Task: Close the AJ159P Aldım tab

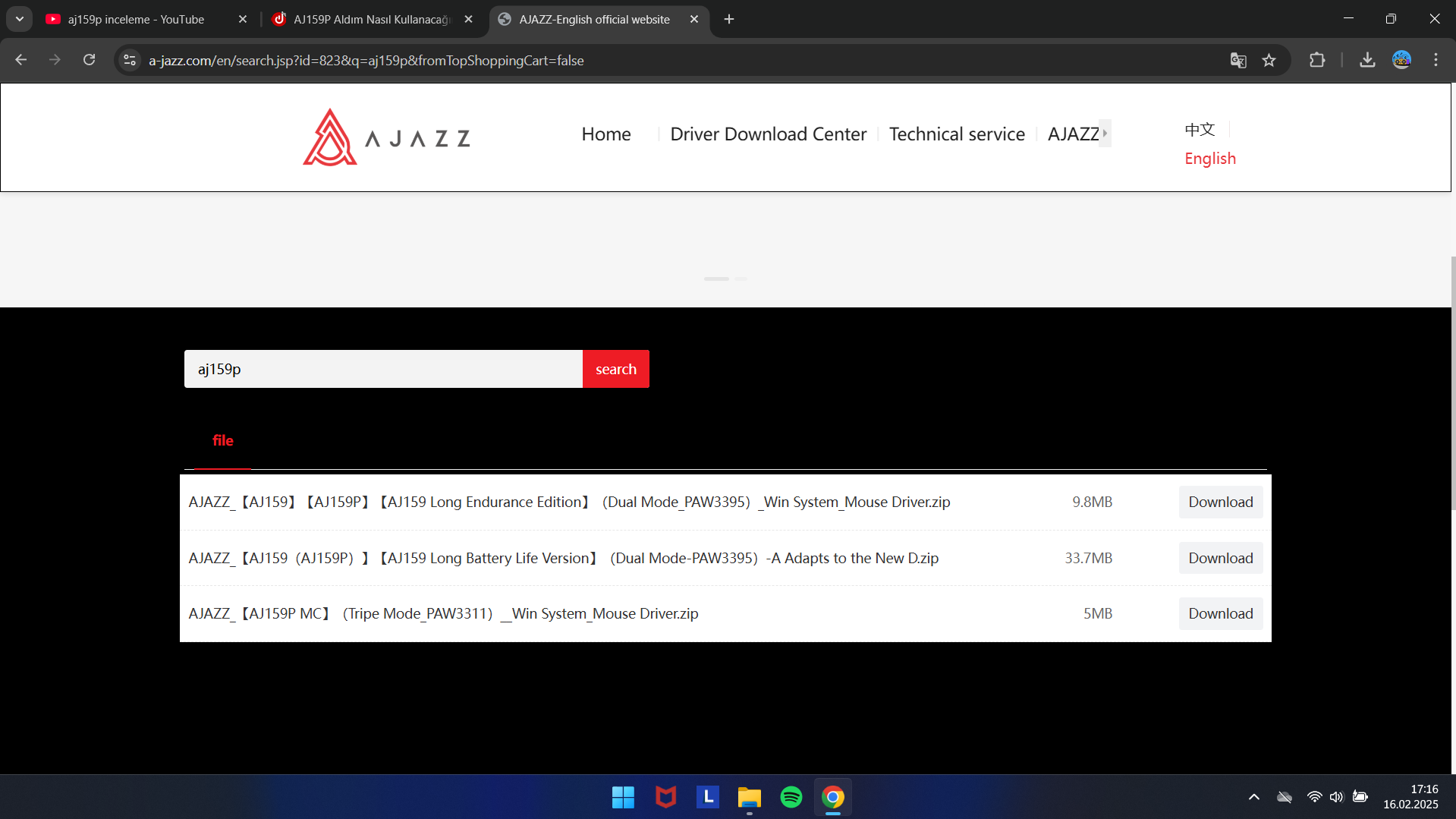Action: [469, 19]
